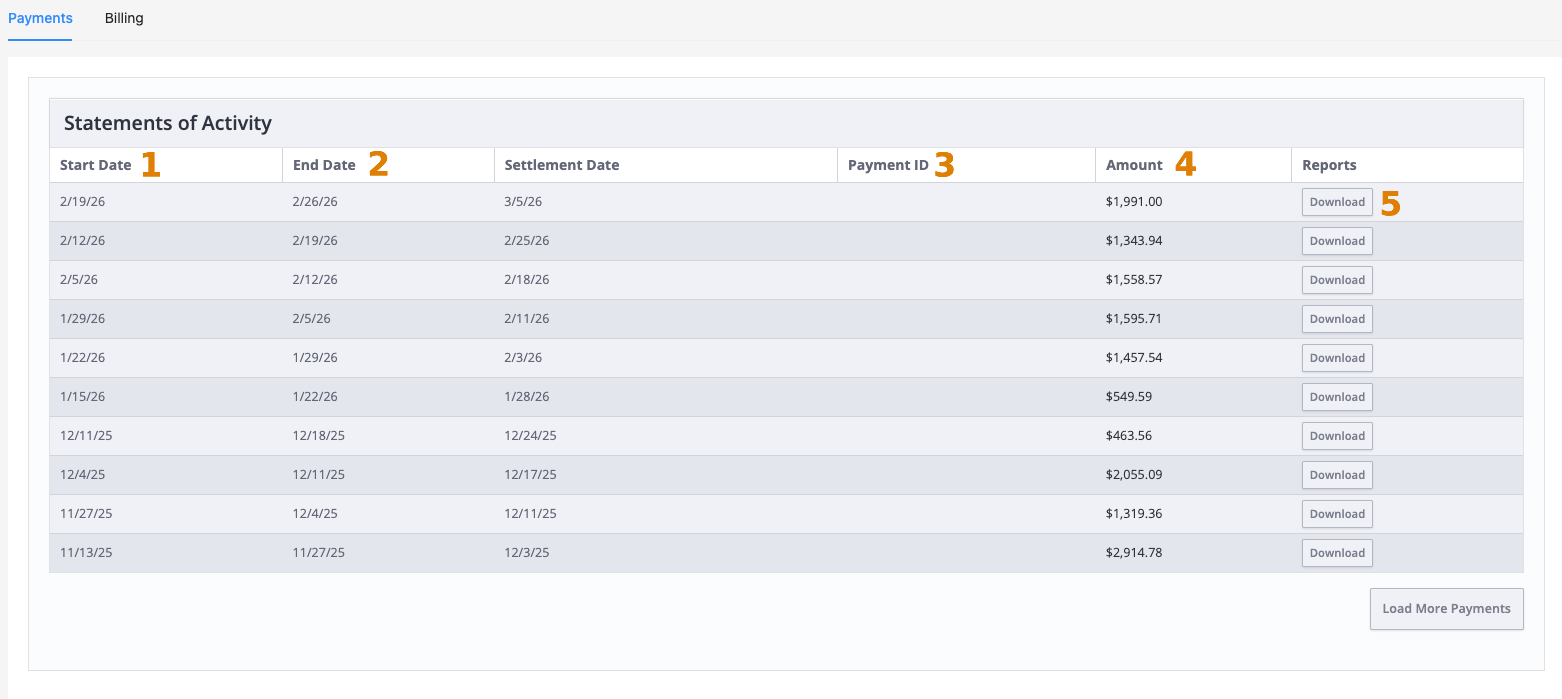This screenshot has width=1562, height=699.
Task: Download the $1,558.57 statement report
Action: (x=1337, y=280)
